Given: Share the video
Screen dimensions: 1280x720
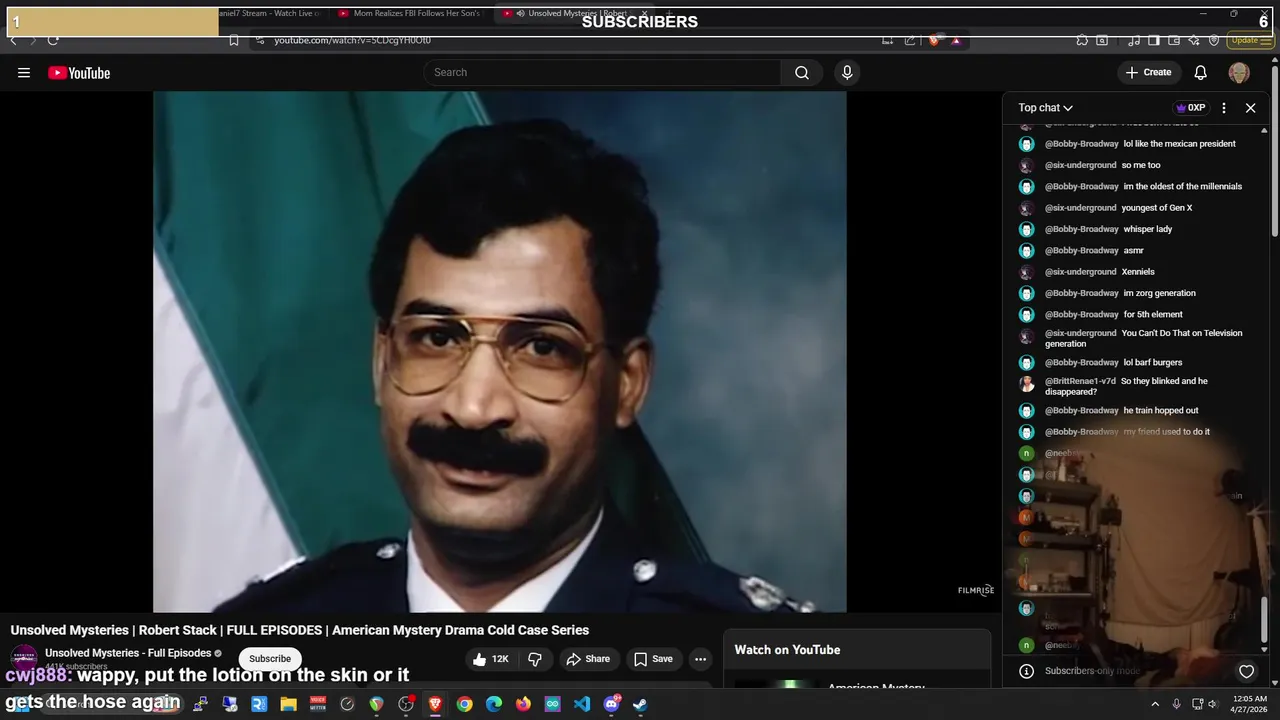Looking at the screenshot, I should point(588,659).
